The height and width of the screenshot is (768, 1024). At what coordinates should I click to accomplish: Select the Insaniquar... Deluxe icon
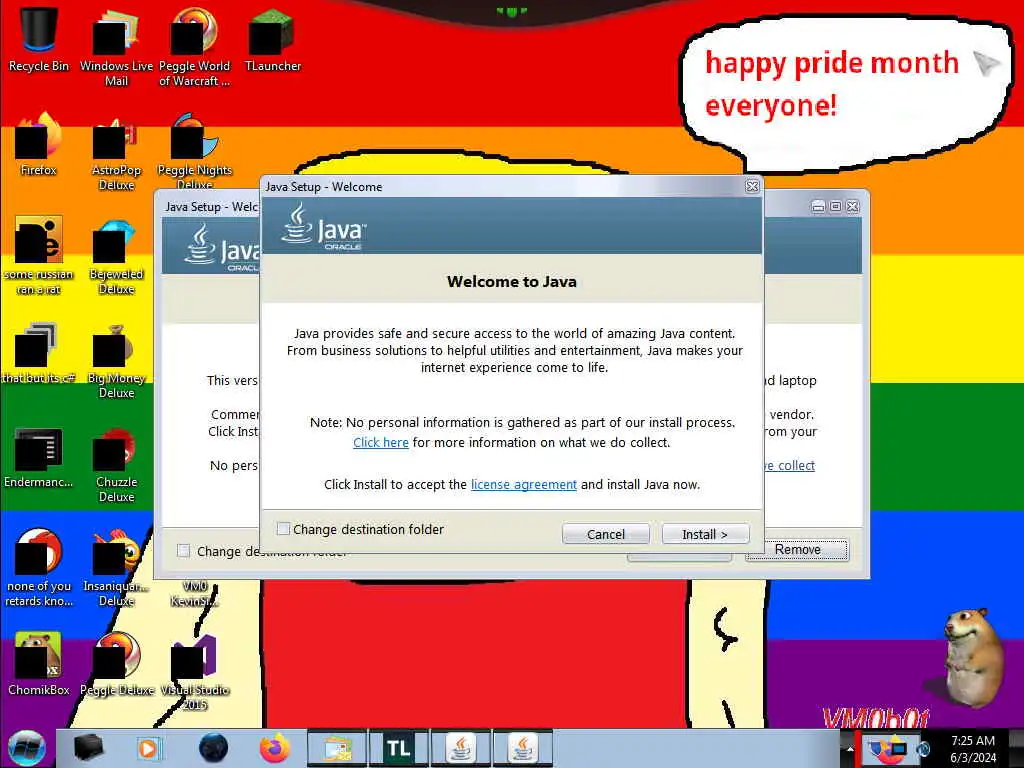tap(116, 568)
